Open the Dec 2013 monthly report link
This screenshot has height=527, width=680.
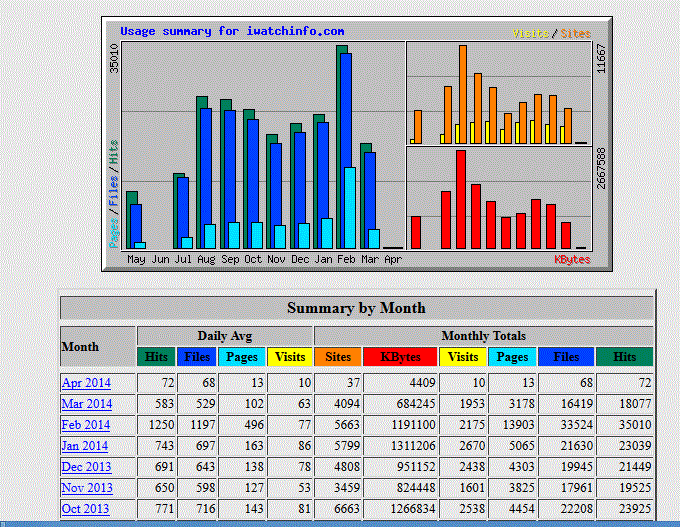point(86,467)
